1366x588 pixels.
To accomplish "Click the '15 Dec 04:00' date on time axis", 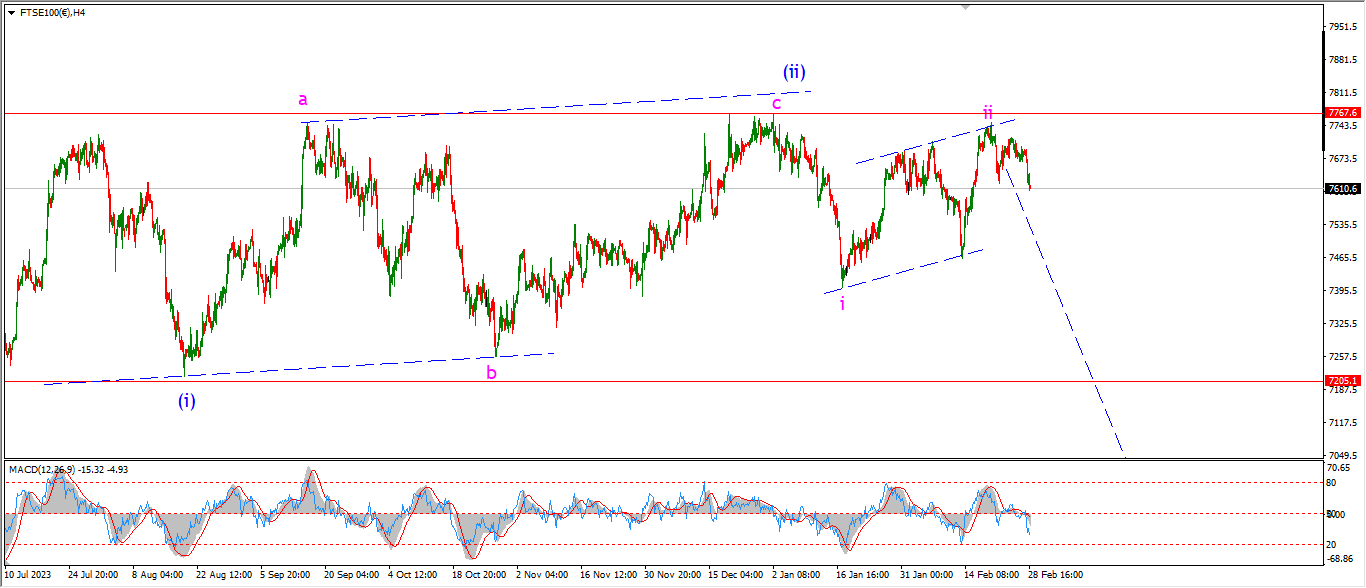I will (x=735, y=575).
